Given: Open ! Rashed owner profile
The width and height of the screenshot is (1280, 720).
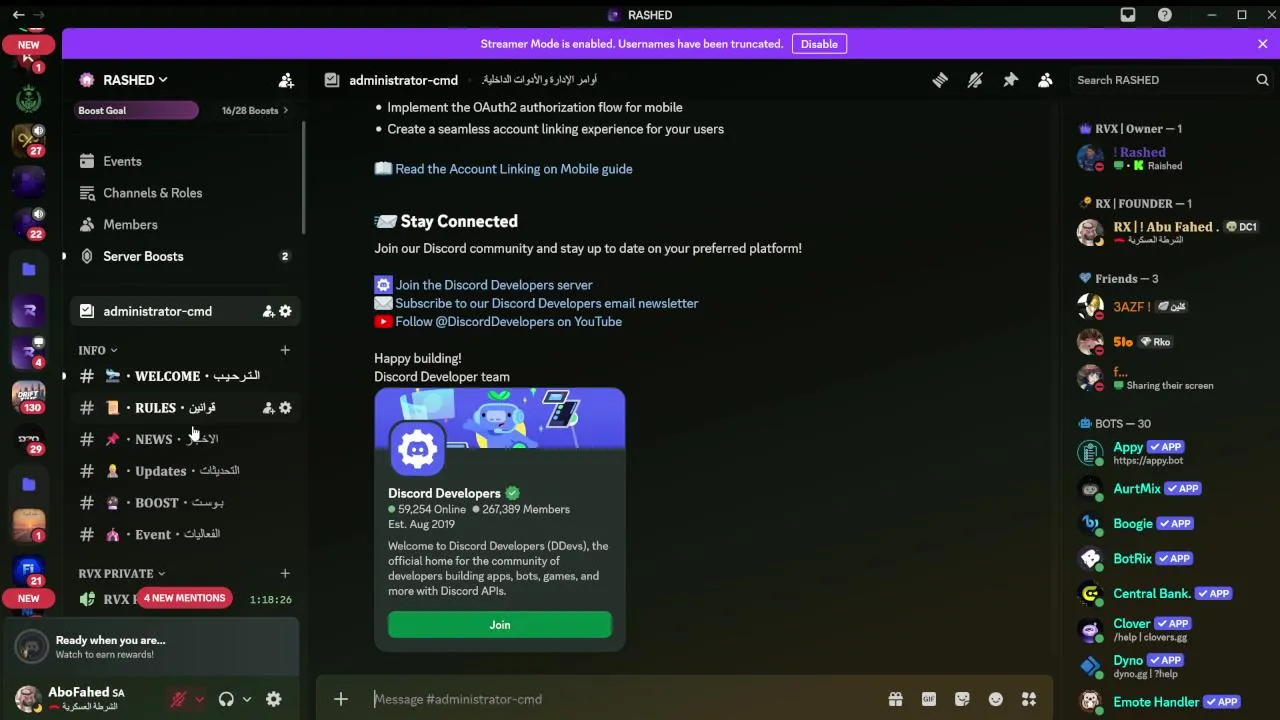Looking at the screenshot, I should point(1168,158).
